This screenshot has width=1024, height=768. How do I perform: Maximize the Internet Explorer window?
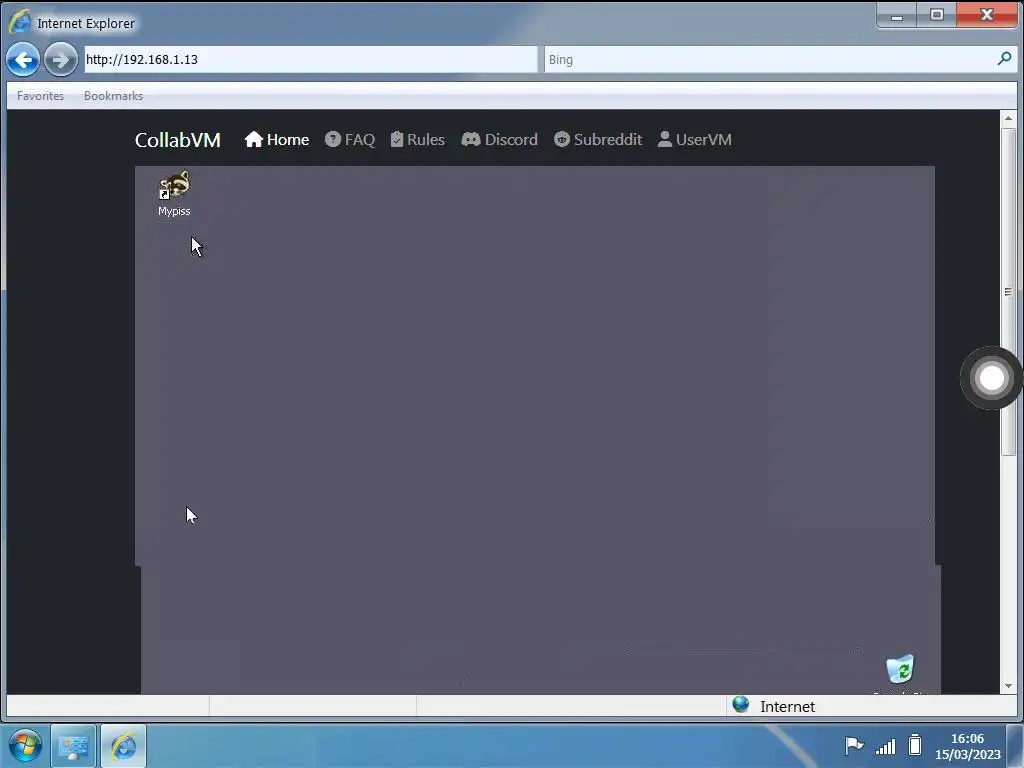coord(936,16)
